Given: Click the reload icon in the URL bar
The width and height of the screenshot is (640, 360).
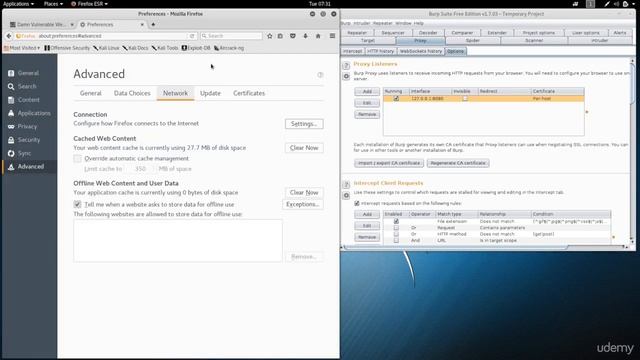Looking at the screenshot, I should coord(192,36).
